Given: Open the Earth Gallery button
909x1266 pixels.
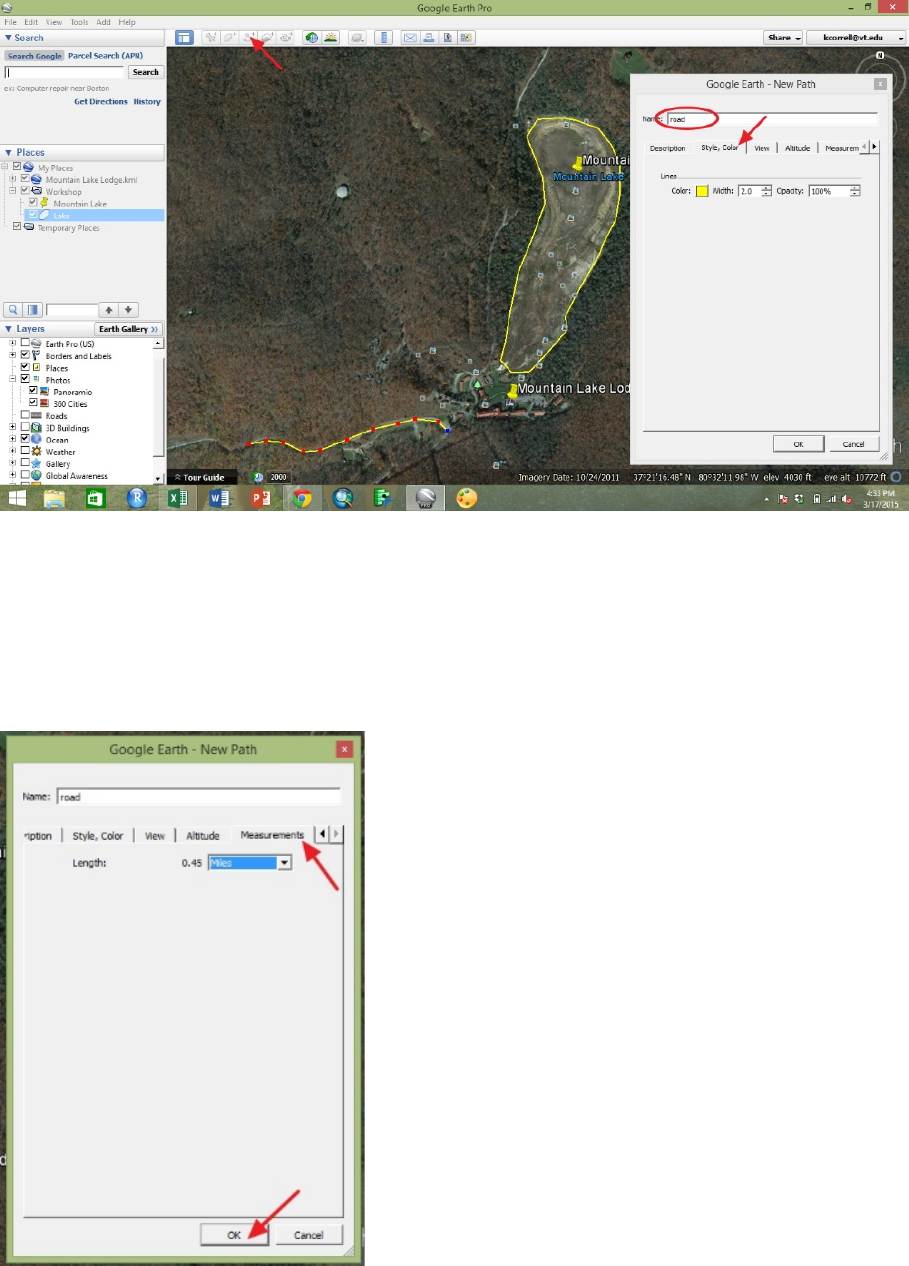Looking at the screenshot, I should click(x=128, y=329).
